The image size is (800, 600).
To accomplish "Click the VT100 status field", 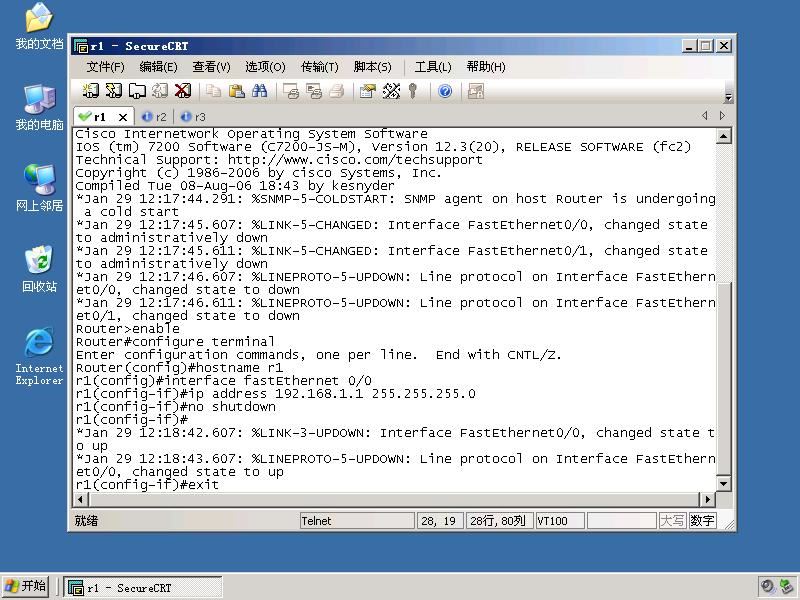I will [560, 521].
